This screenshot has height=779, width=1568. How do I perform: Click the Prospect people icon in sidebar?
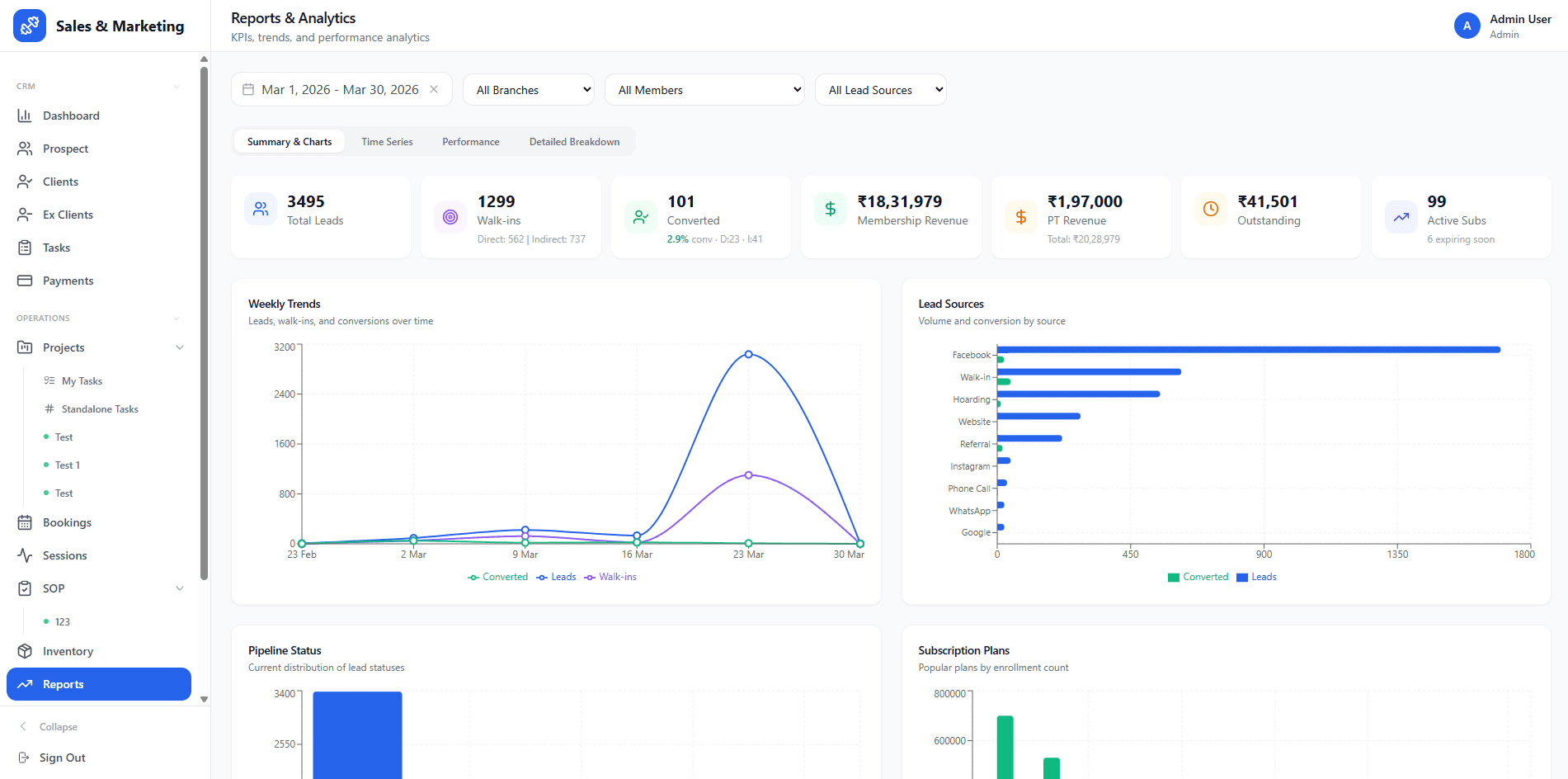pyautogui.click(x=25, y=149)
